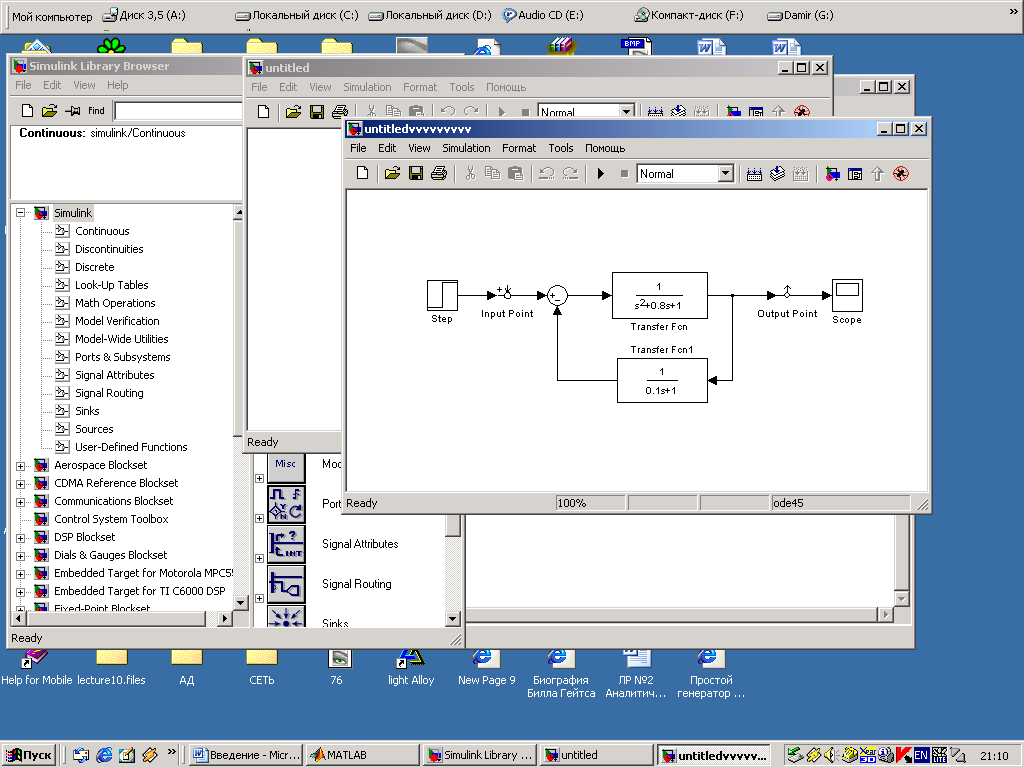Viewport: 1024px width, 768px height.
Task: Open the Simulation menu in model window
Action: 466,148
